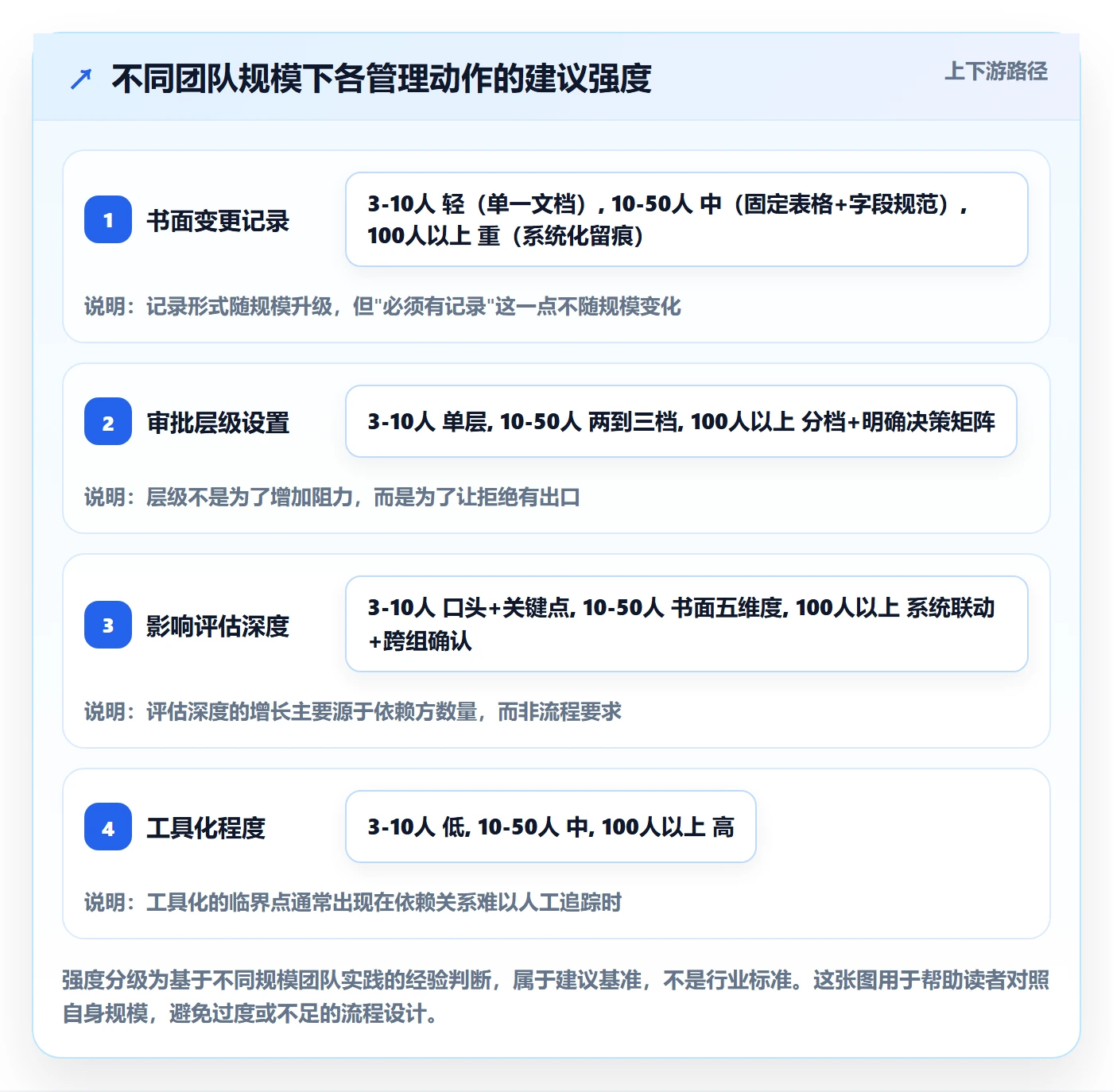The height and width of the screenshot is (1092, 1113).
Task: Click the box starting 3-10人 轻（单一文档）
Action: click(x=687, y=219)
